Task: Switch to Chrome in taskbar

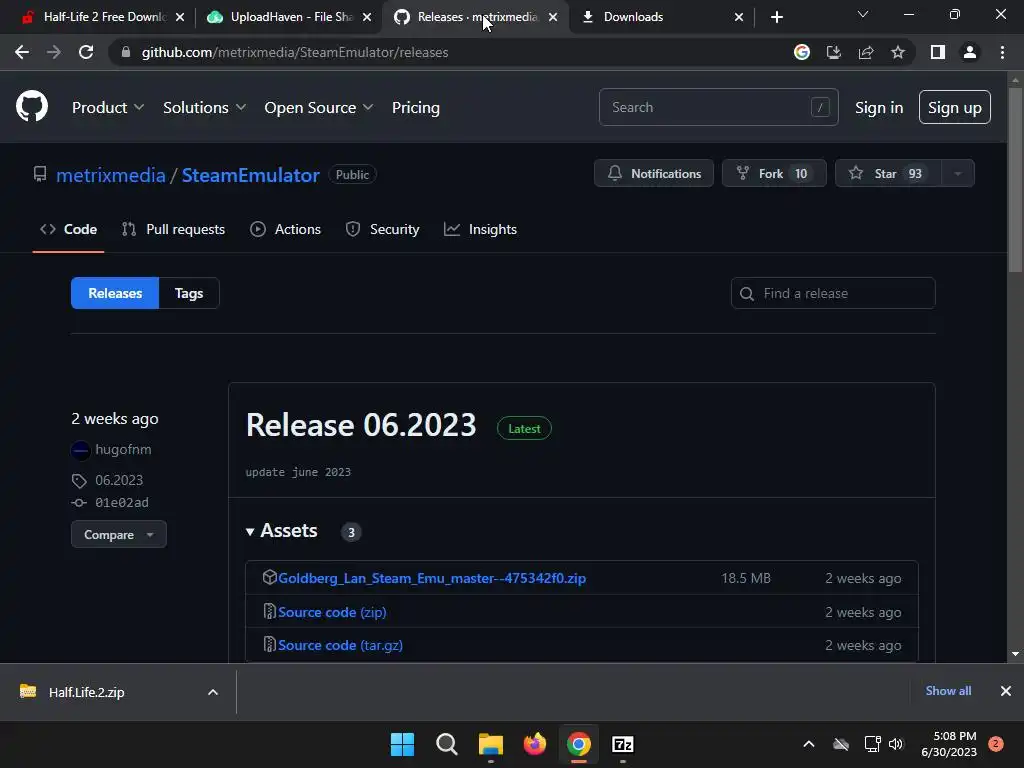Action: click(x=579, y=744)
